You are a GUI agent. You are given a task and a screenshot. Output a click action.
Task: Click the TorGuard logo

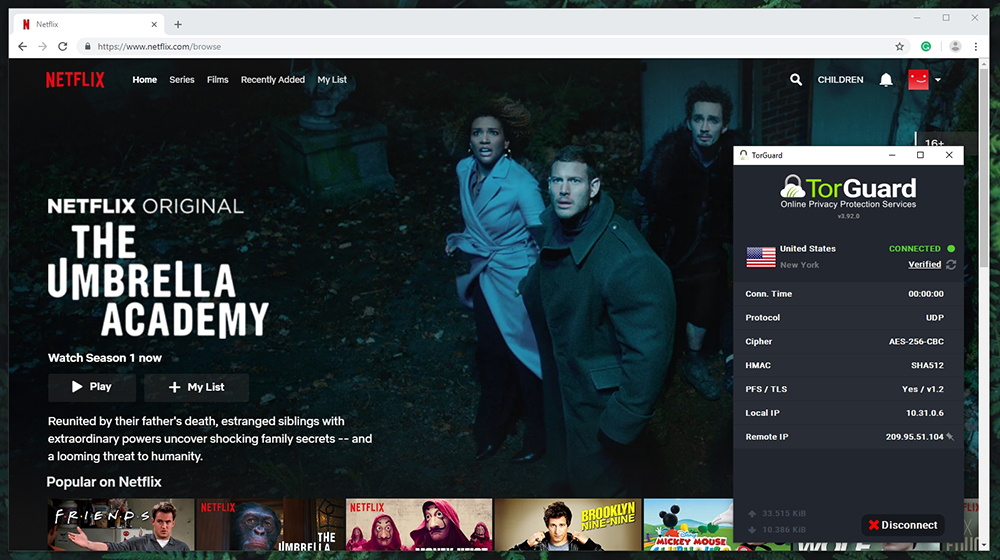(848, 191)
